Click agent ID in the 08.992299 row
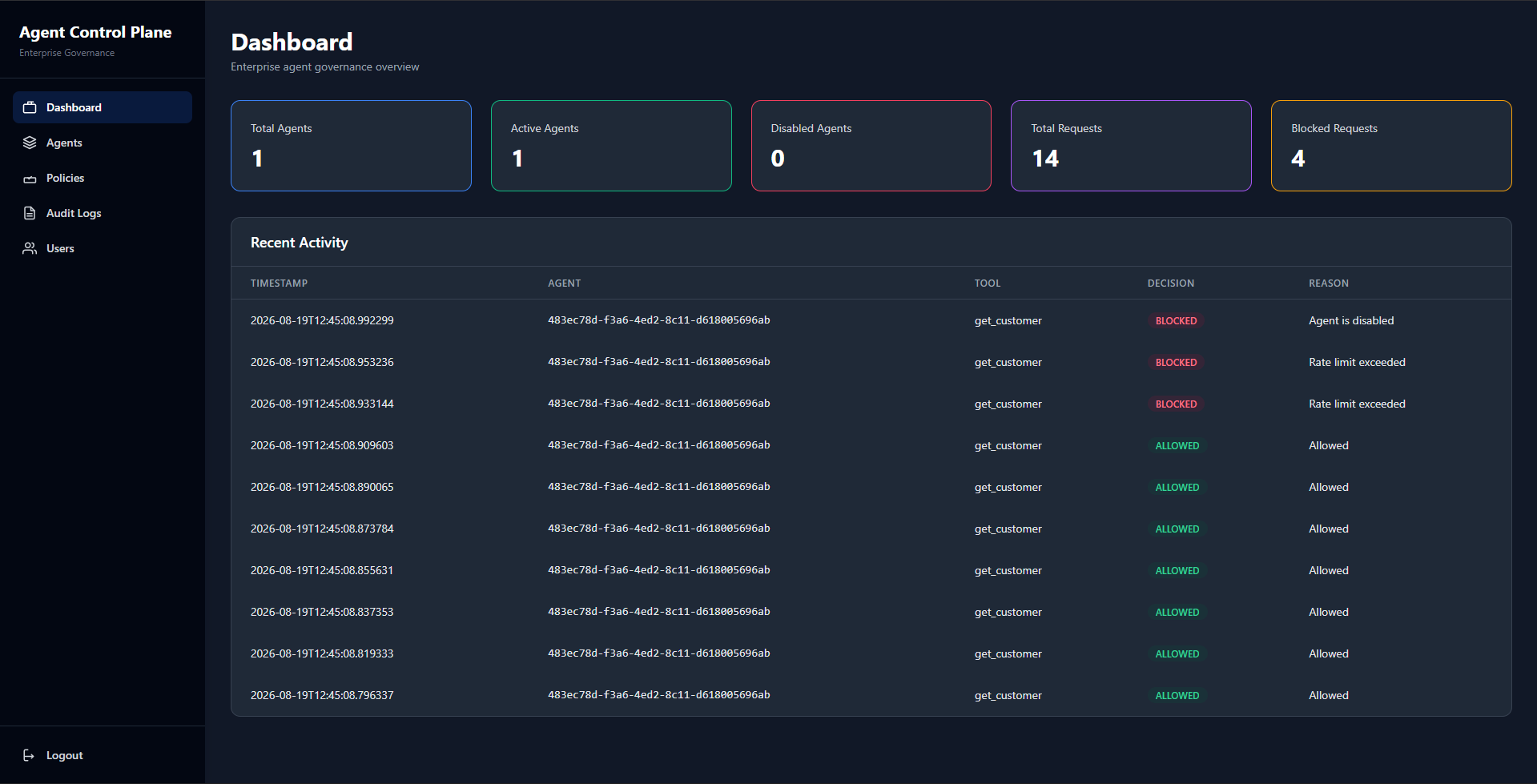1537x784 pixels. [x=659, y=320]
